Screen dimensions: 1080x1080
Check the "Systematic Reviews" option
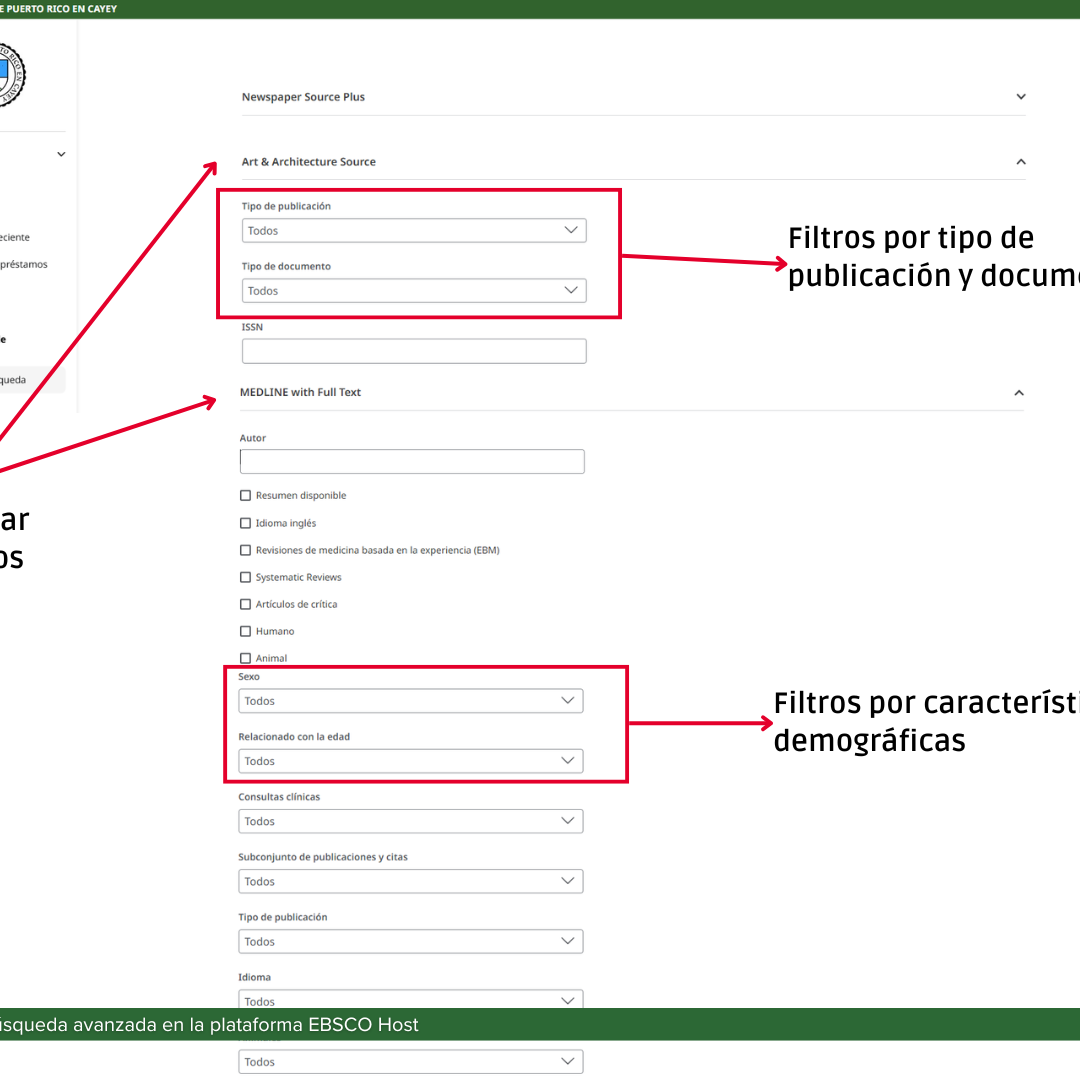tap(245, 577)
